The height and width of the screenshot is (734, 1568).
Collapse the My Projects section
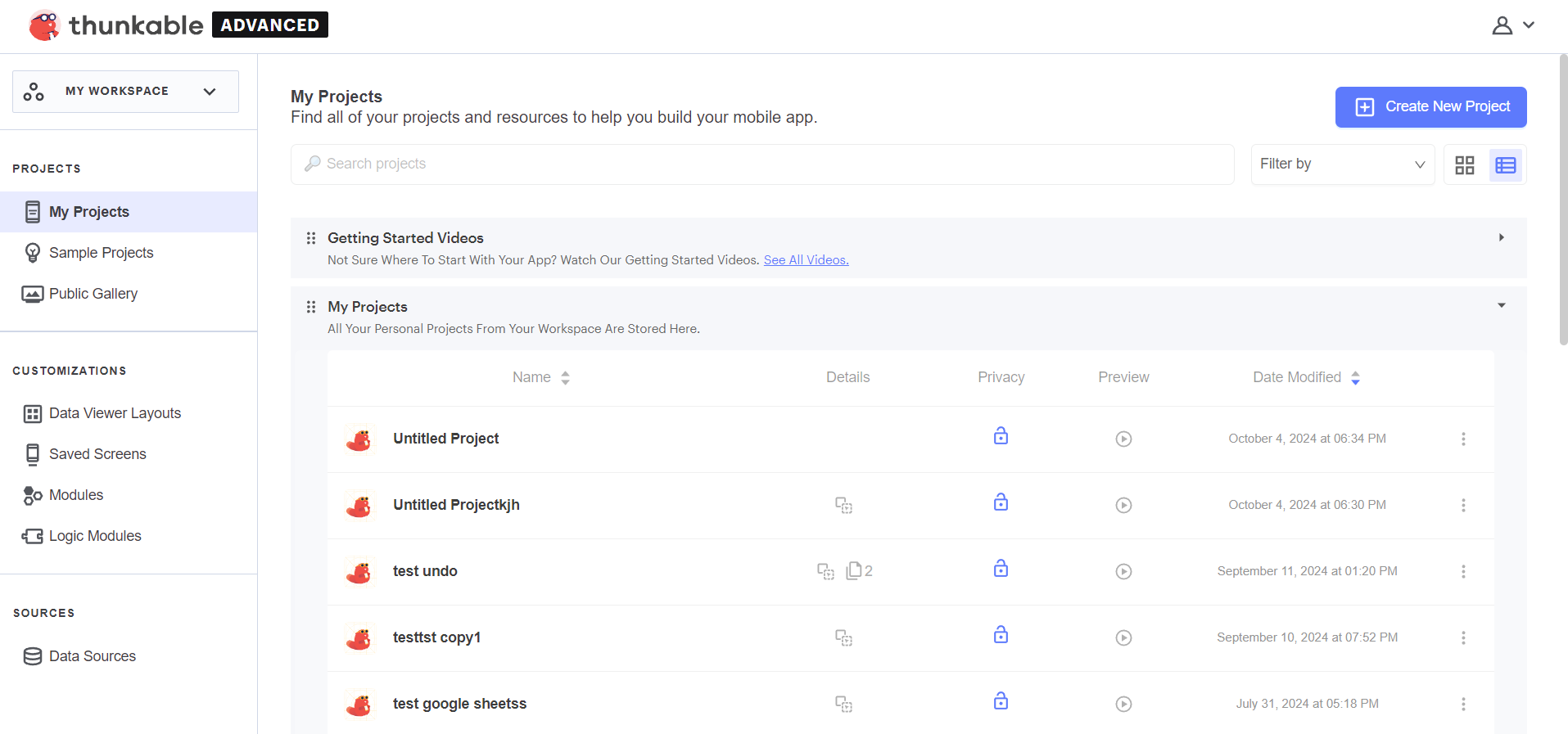[x=1501, y=306]
